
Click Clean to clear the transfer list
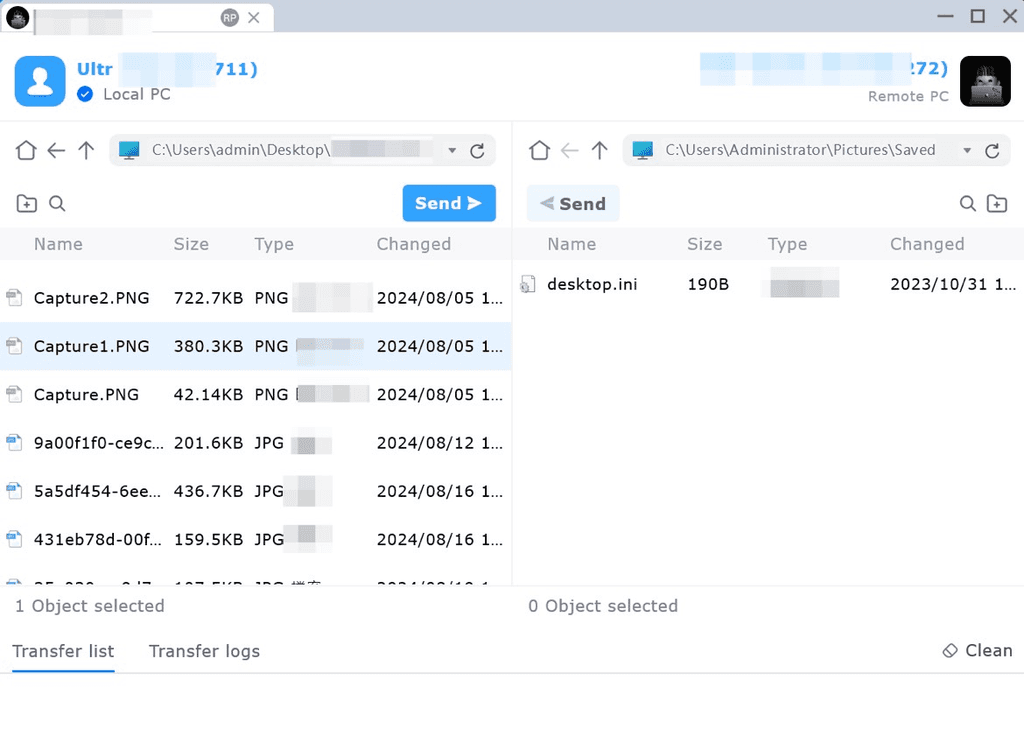point(976,650)
